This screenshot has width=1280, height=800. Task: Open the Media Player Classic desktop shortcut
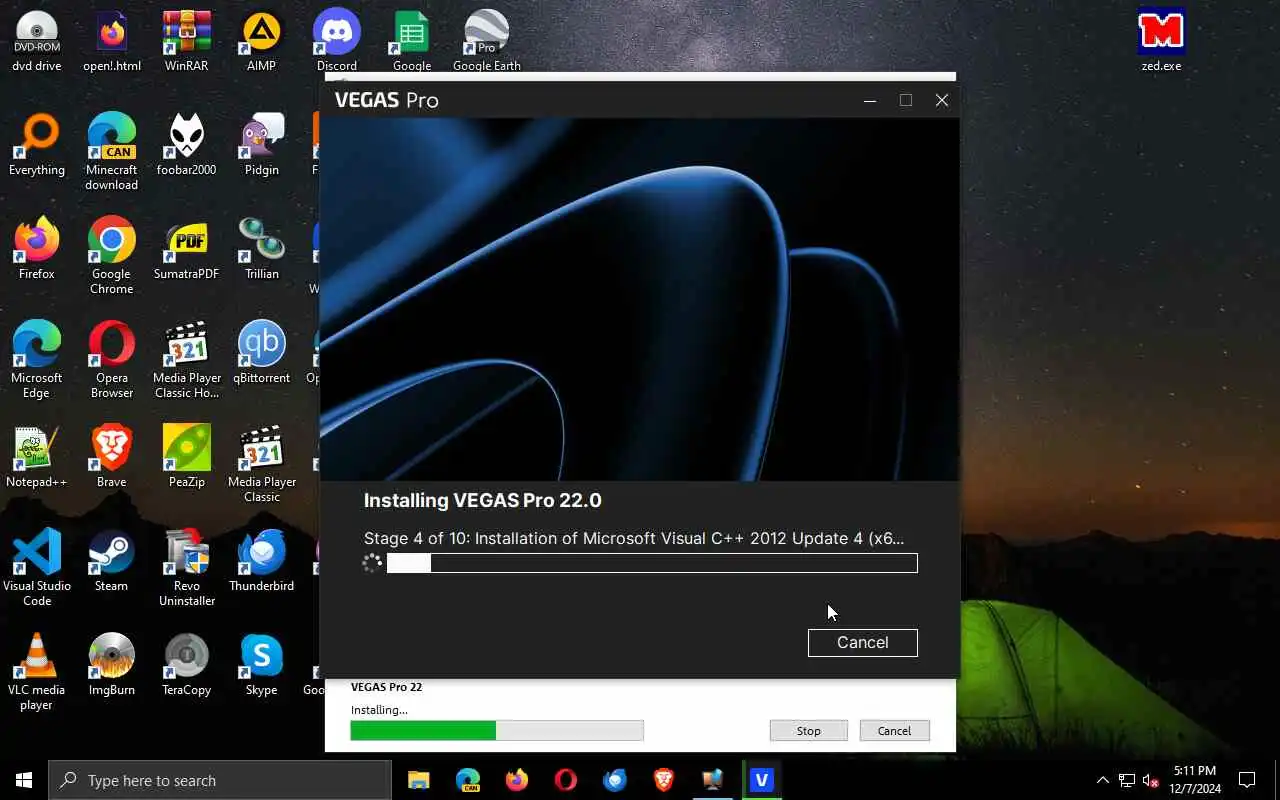pyautogui.click(x=262, y=464)
